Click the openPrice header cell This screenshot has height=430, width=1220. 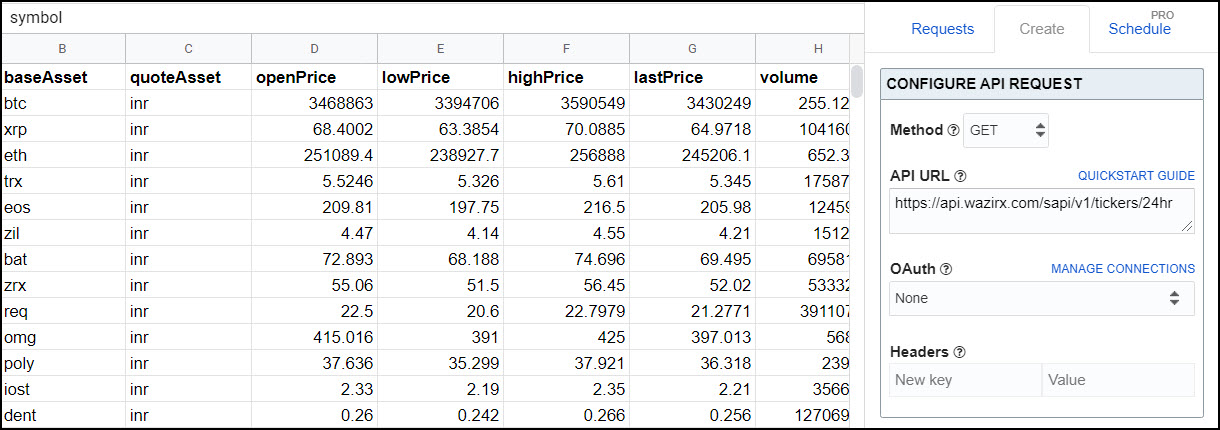pyautogui.click(x=314, y=77)
